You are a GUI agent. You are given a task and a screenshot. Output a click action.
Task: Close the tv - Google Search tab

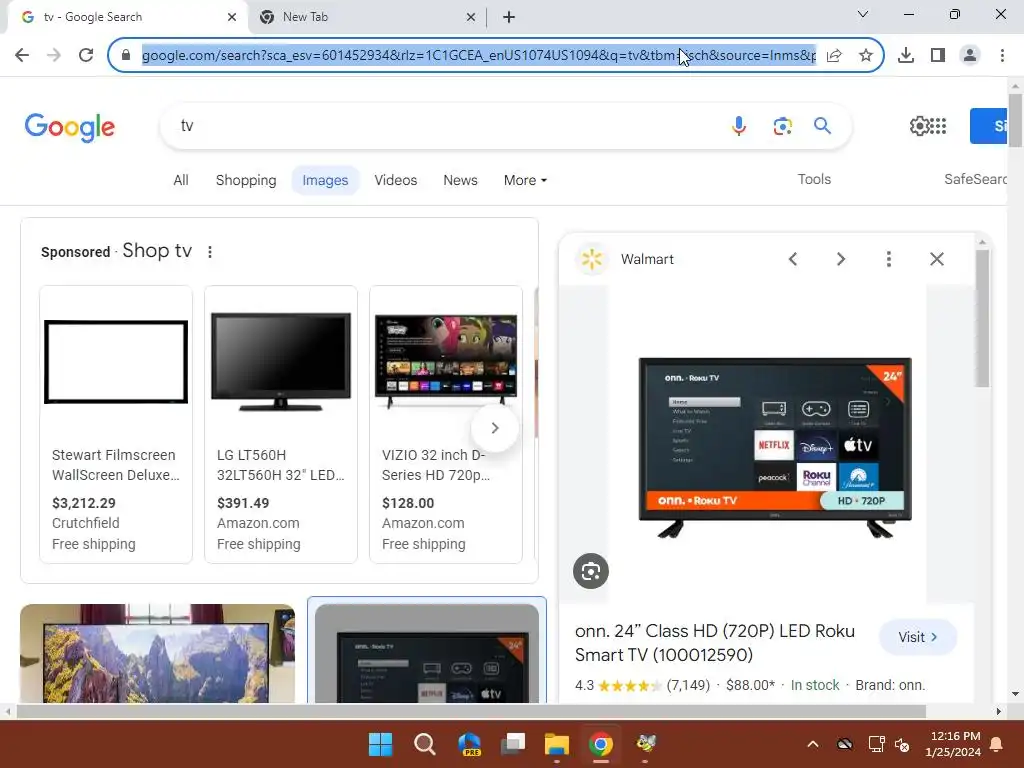coord(232,17)
